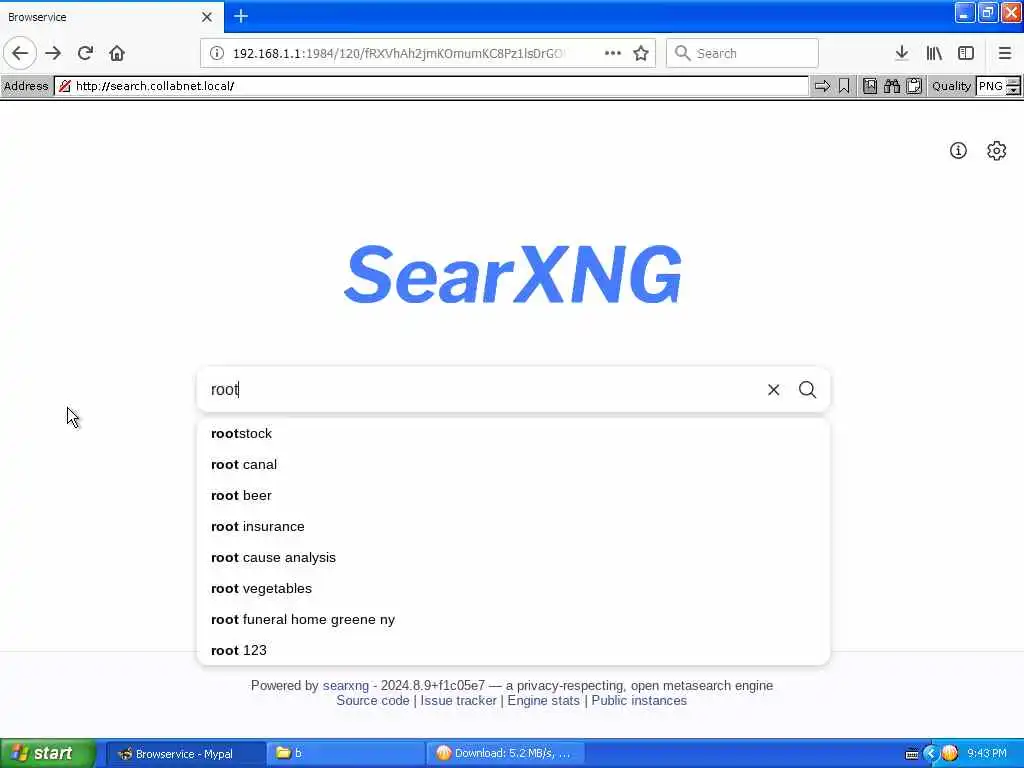
Task: Bookmark this page with the star icon
Action: click(641, 53)
